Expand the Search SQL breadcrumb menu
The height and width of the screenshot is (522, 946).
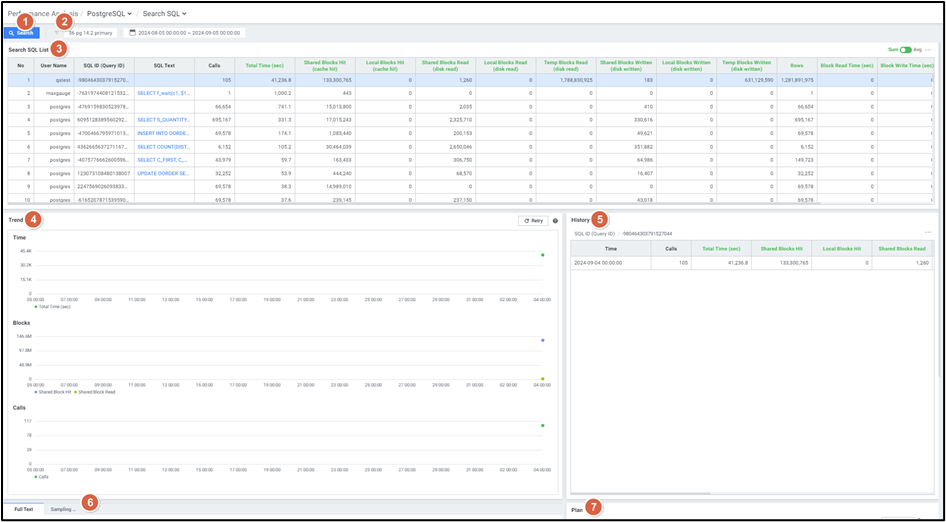click(164, 13)
